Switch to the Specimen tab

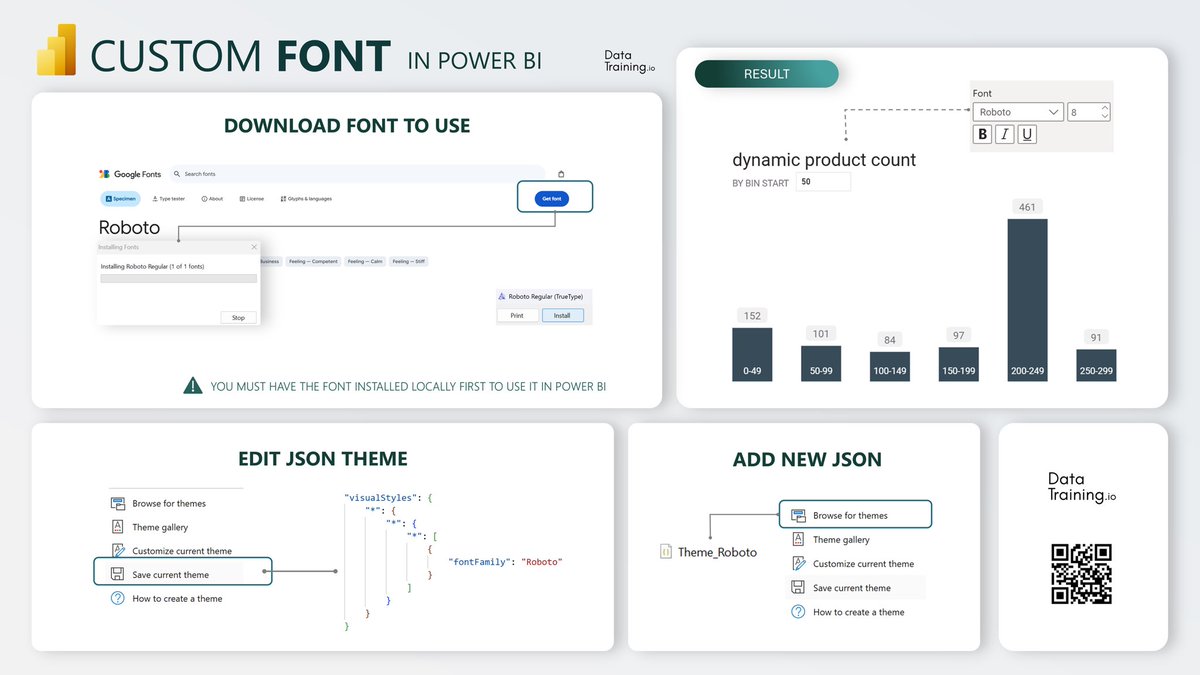click(120, 198)
